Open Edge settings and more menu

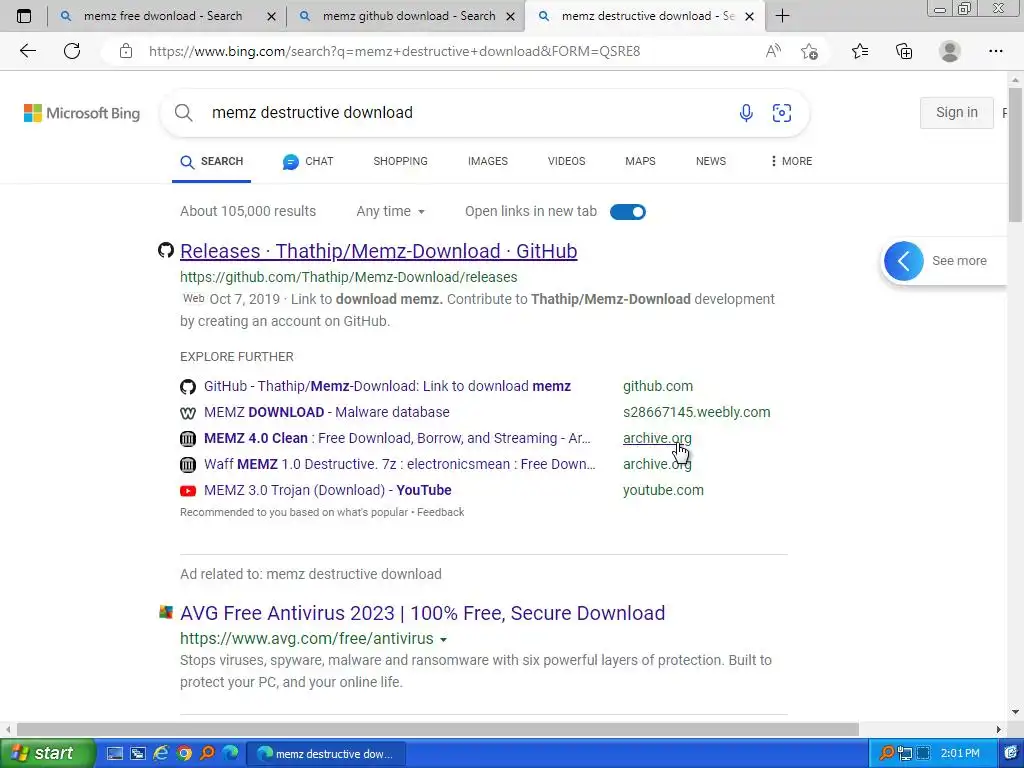click(x=995, y=51)
